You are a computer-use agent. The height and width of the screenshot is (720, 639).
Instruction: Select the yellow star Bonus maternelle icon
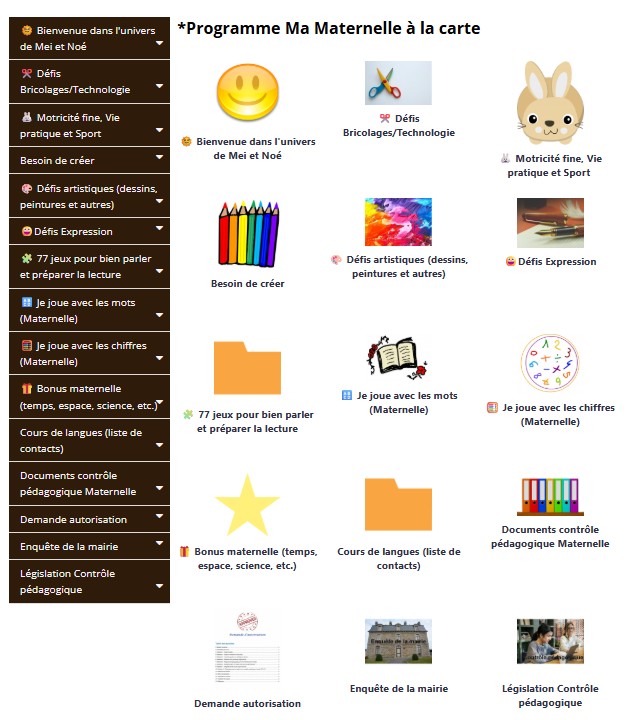(247, 505)
